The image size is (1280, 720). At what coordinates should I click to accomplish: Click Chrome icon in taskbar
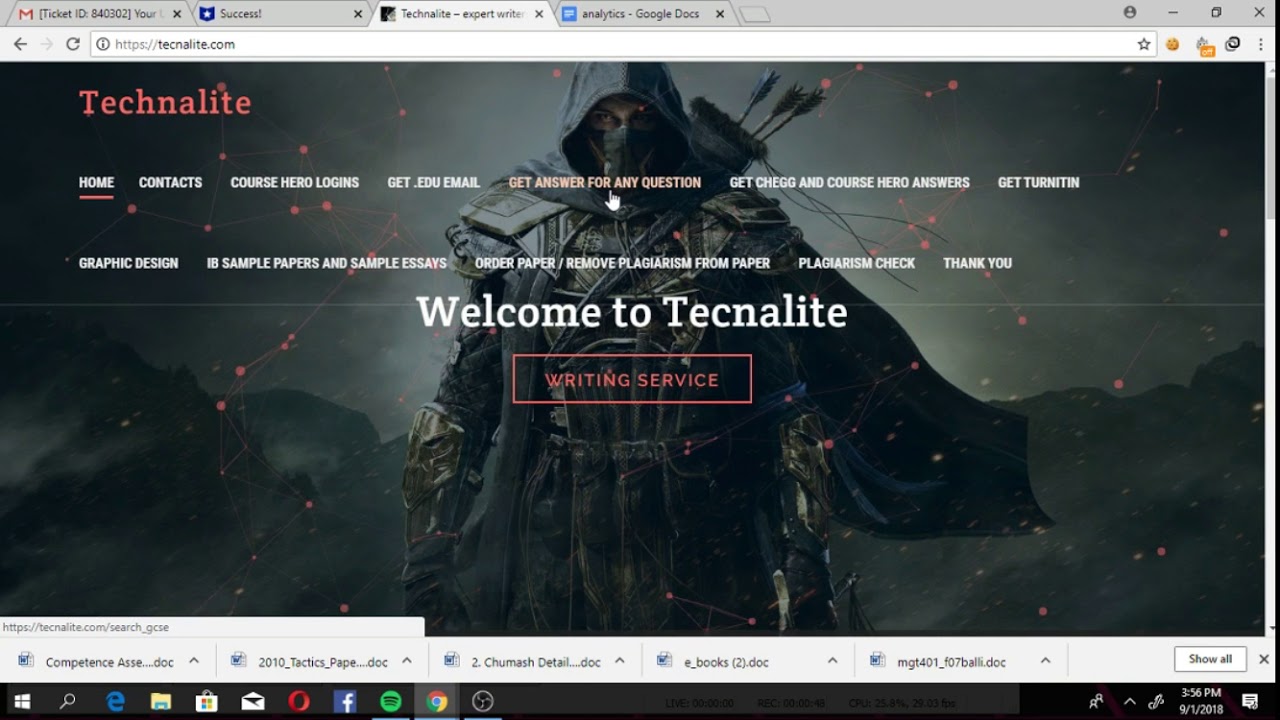(x=437, y=701)
